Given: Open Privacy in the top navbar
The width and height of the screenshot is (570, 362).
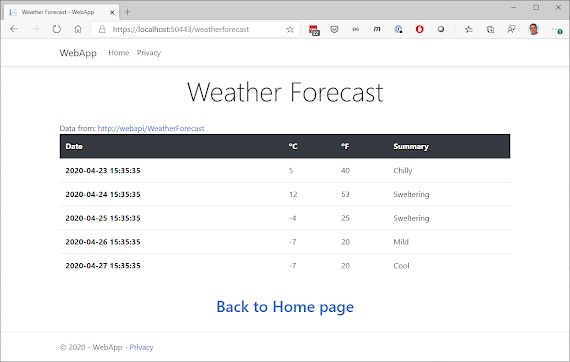Looking at the screenshot, I should pyautogui.click(x=149, y=53).
